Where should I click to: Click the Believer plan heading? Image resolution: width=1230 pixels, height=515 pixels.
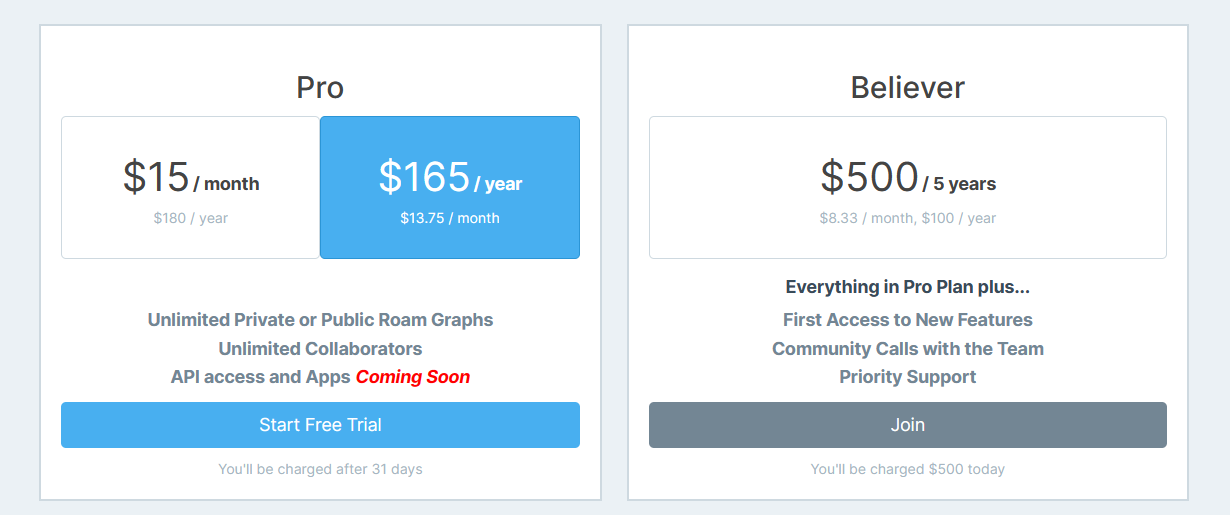click(x=907, y=88)
